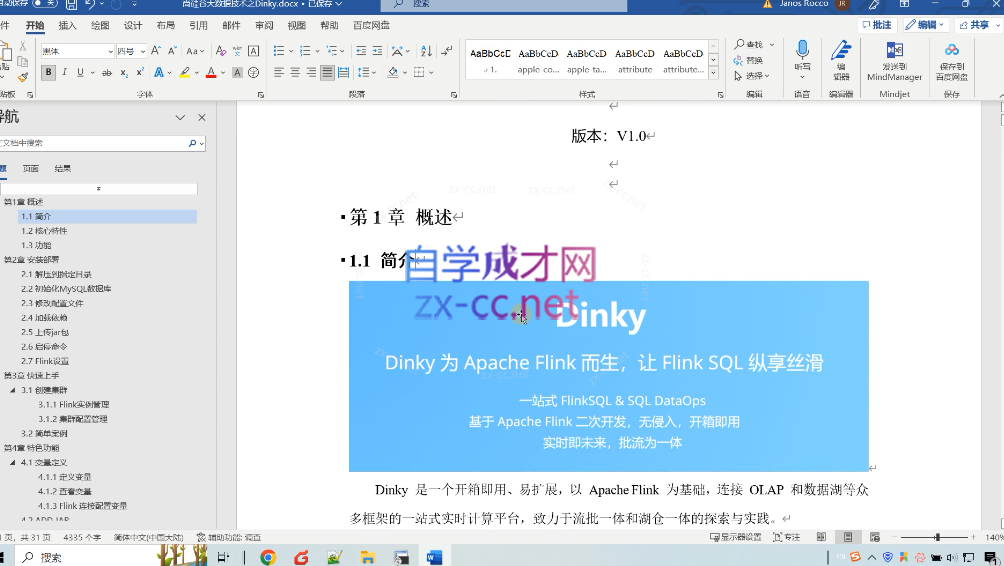The image size is (1004, 566).
Task: Toggle Bold formatting button
Action: coord(48,72)
